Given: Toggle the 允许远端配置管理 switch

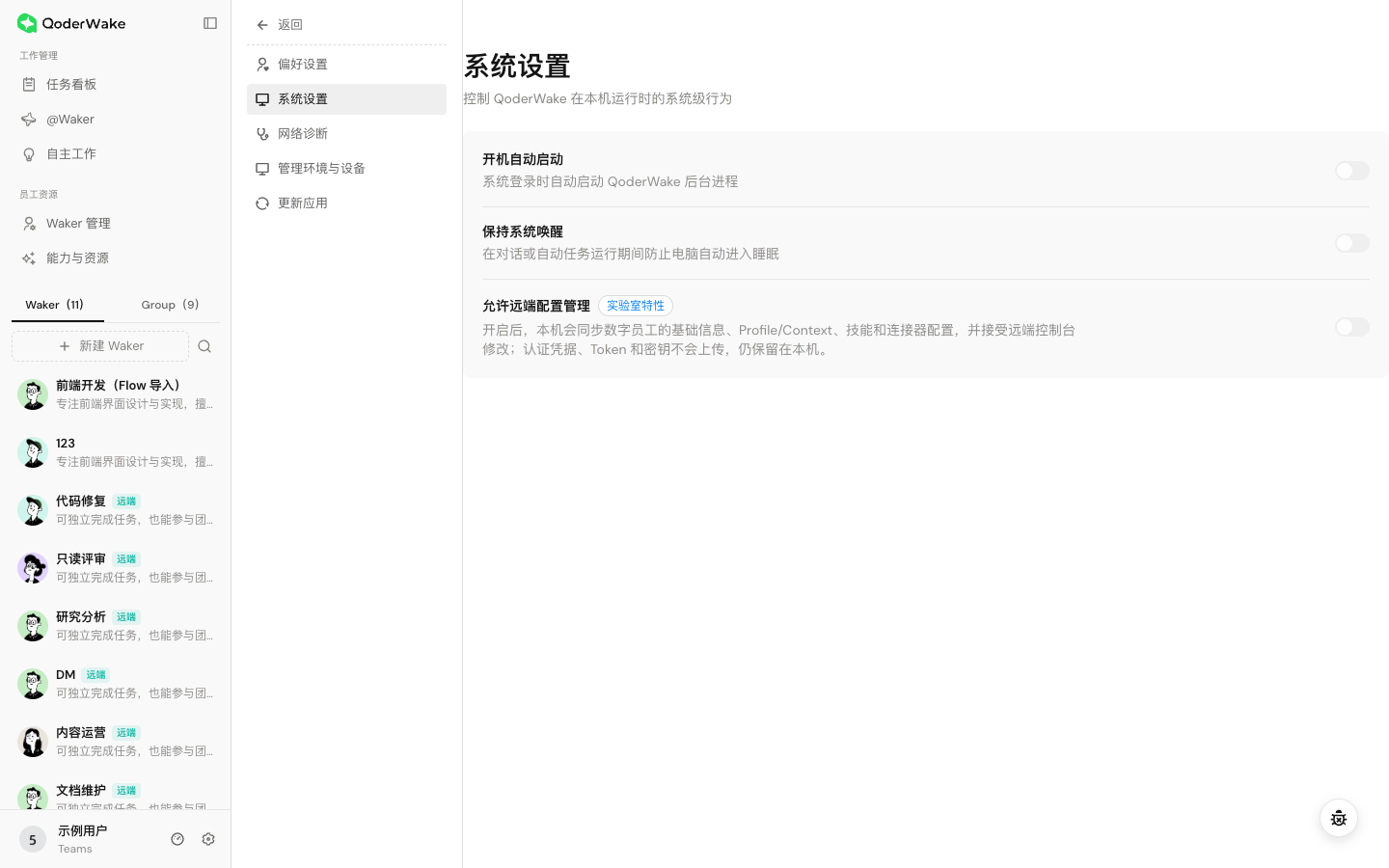Looking at the screenshot, I should point(1352,327).
